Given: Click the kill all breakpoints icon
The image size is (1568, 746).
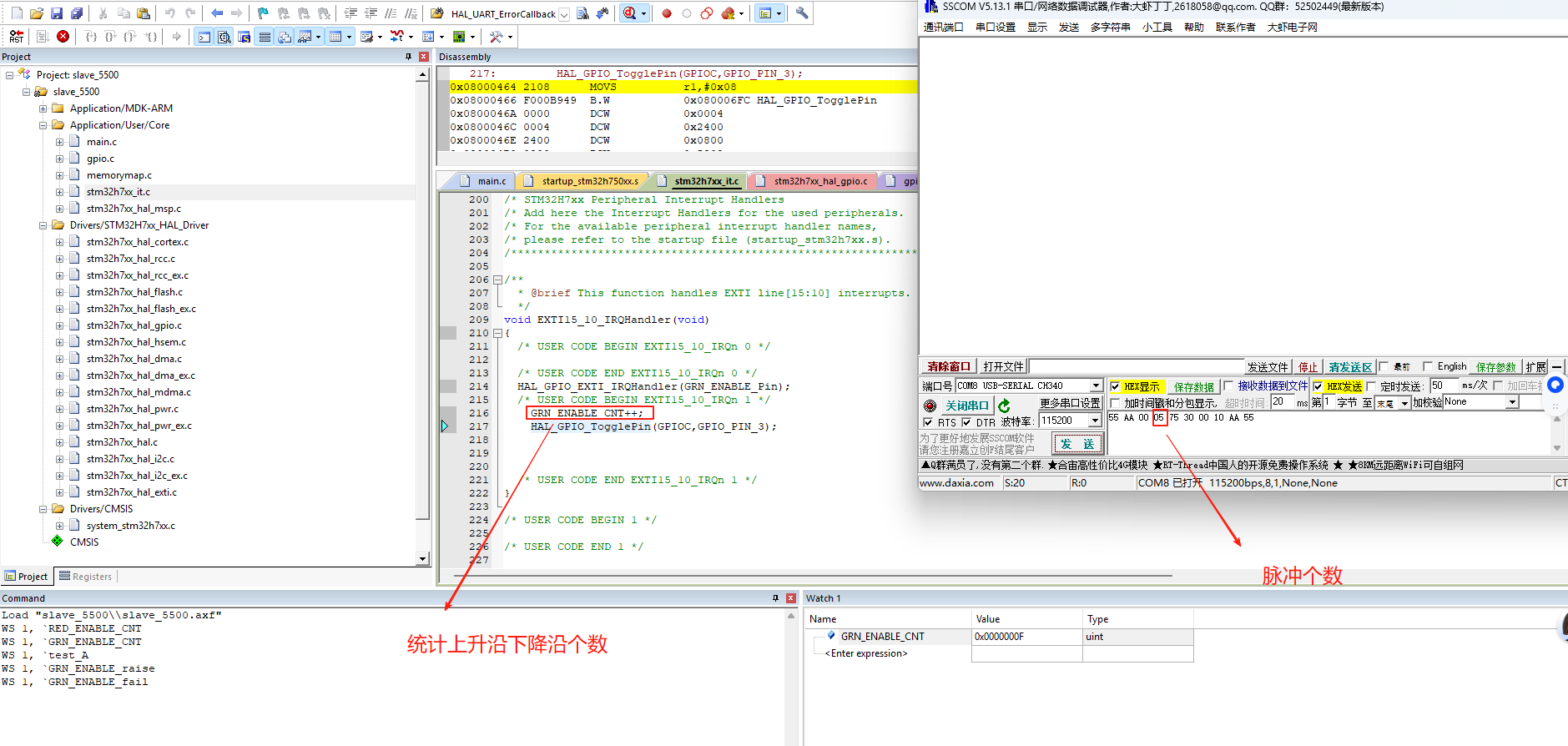Looking at the screenshot, I should pyautogui.click(x=729, y=13).
